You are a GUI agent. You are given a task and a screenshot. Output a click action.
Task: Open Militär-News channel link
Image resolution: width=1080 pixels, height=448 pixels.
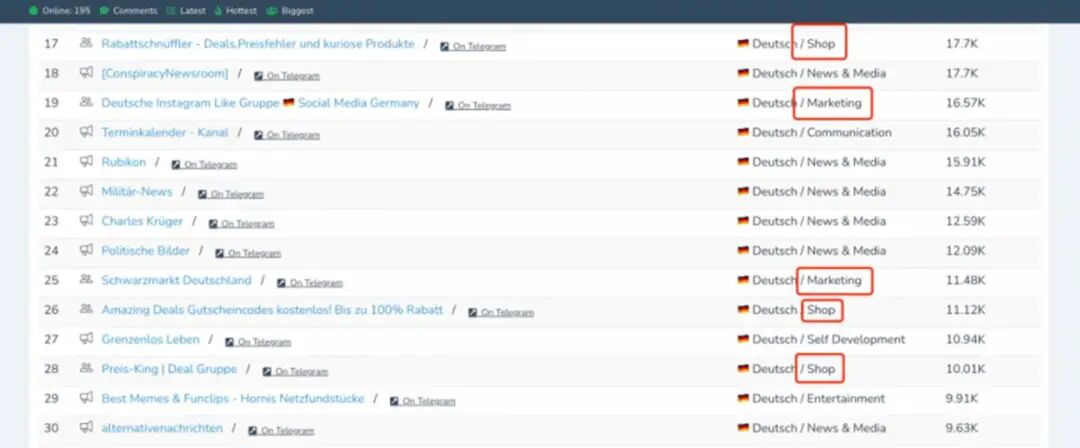(136, 192)
